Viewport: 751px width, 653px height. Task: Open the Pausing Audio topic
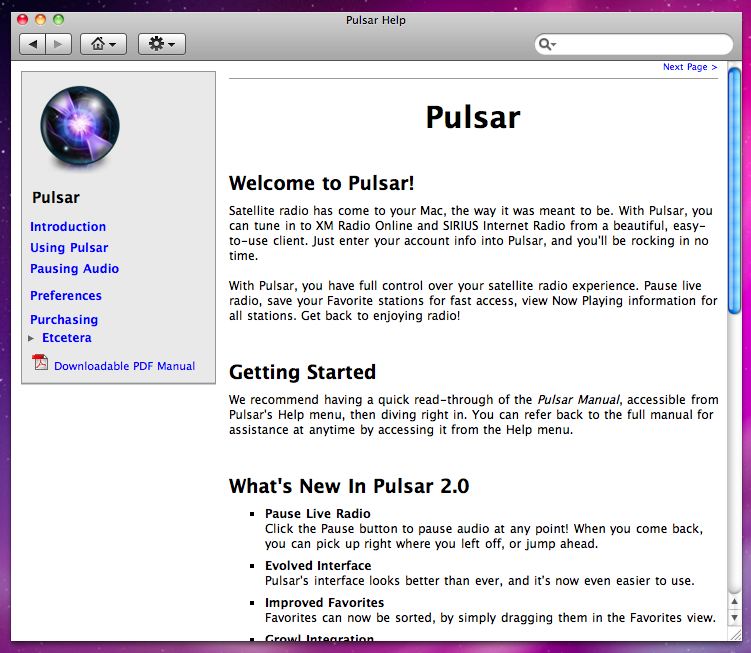point(74,269)
